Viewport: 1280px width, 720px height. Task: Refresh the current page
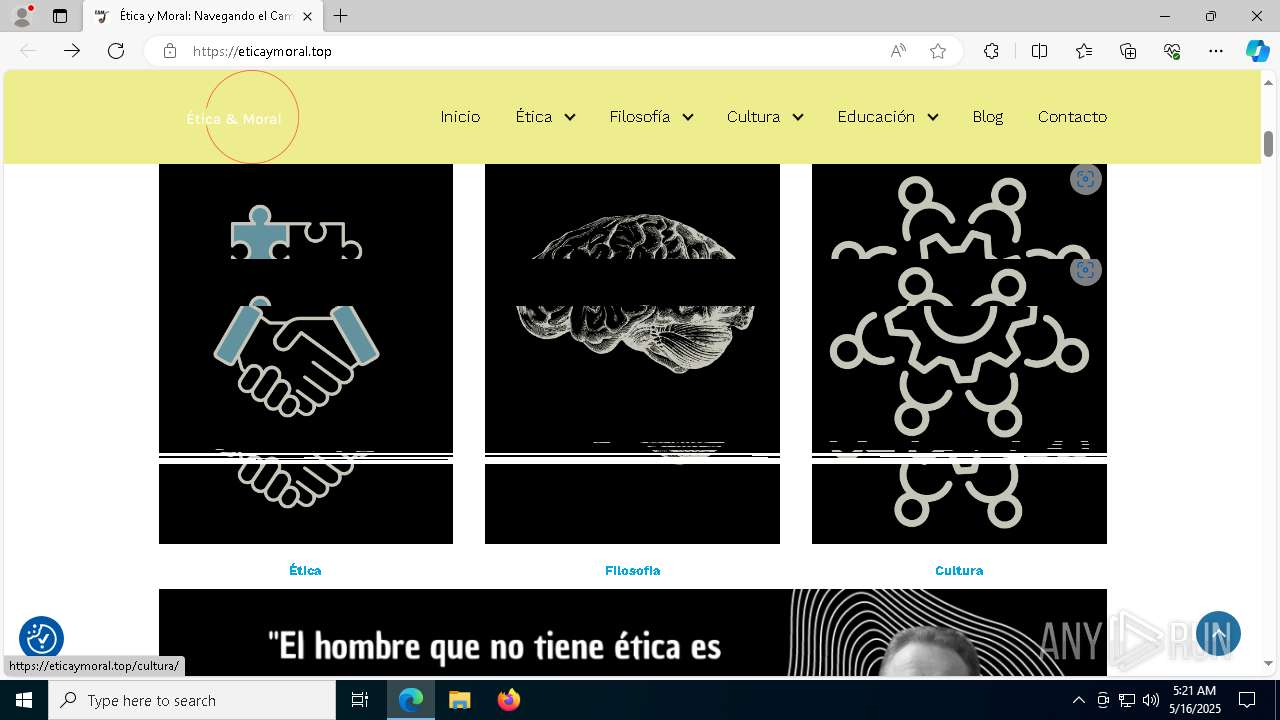click(116, 51)
